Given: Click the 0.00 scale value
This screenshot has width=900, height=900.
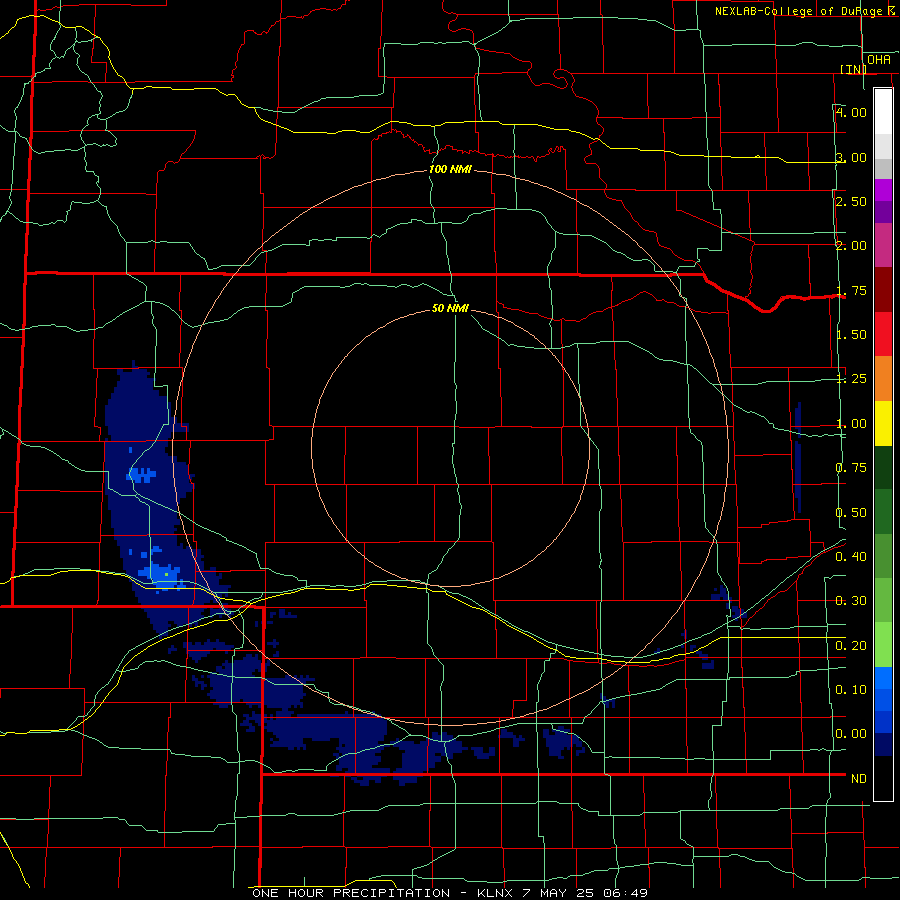Looking at the screenshot, I should click(851, 734).
